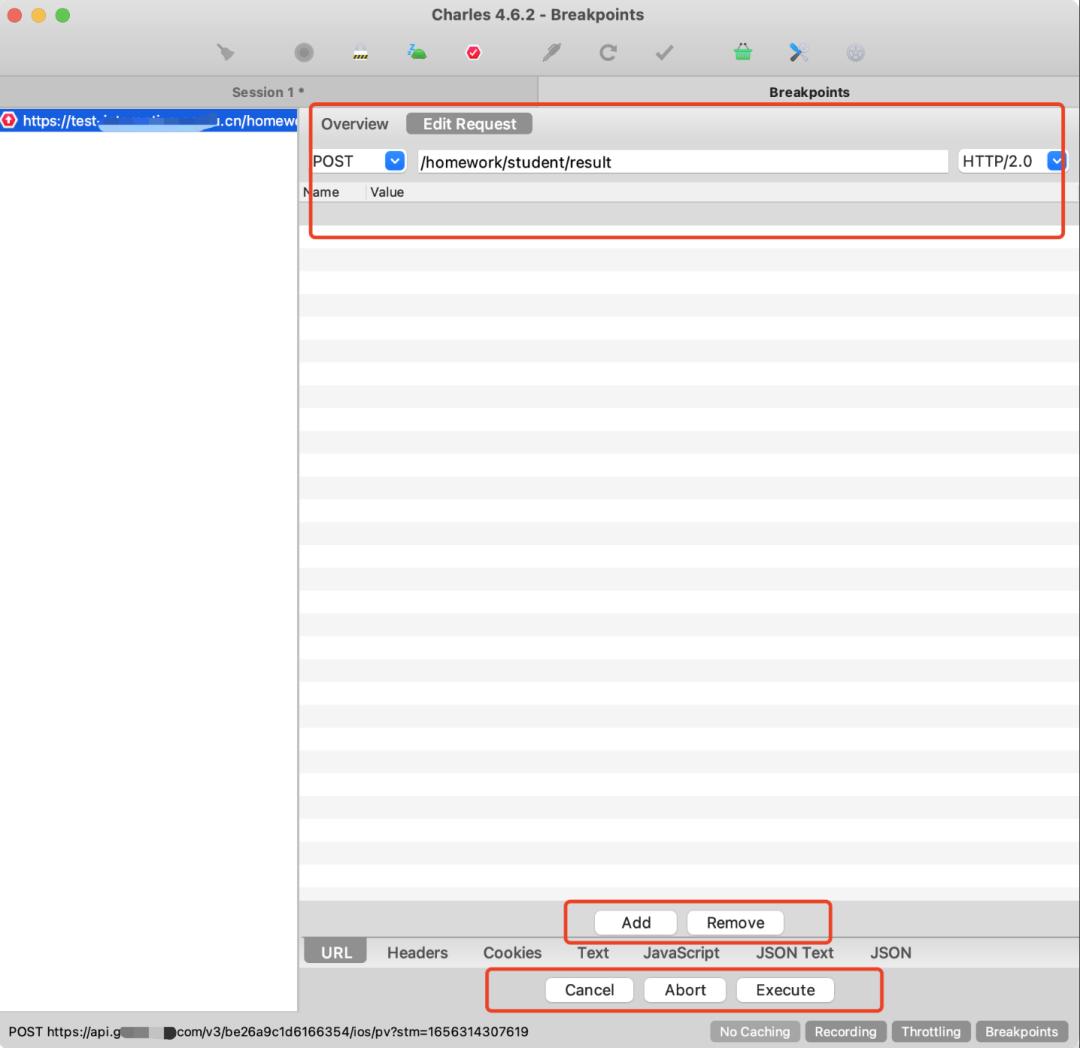This screenshot has height=1048, width=1080.
Task: Switch to the Text bottom tab
Action: pos(593,952)
